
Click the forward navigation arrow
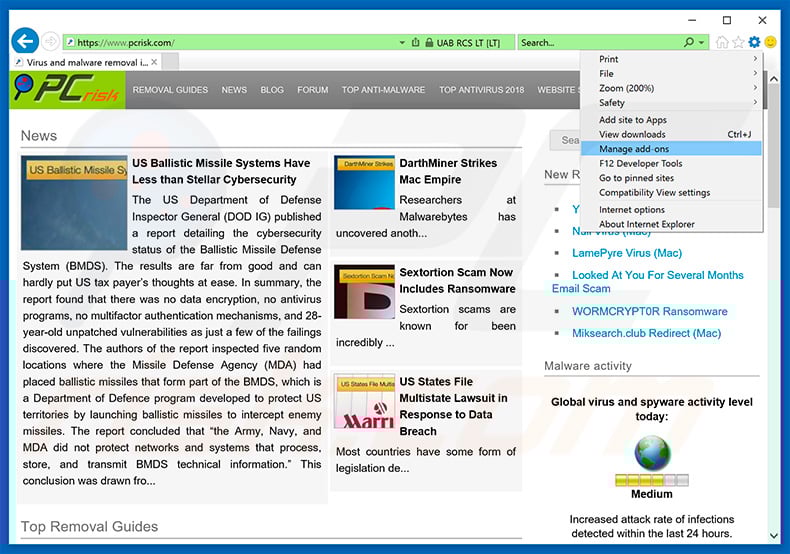(50, 41)
